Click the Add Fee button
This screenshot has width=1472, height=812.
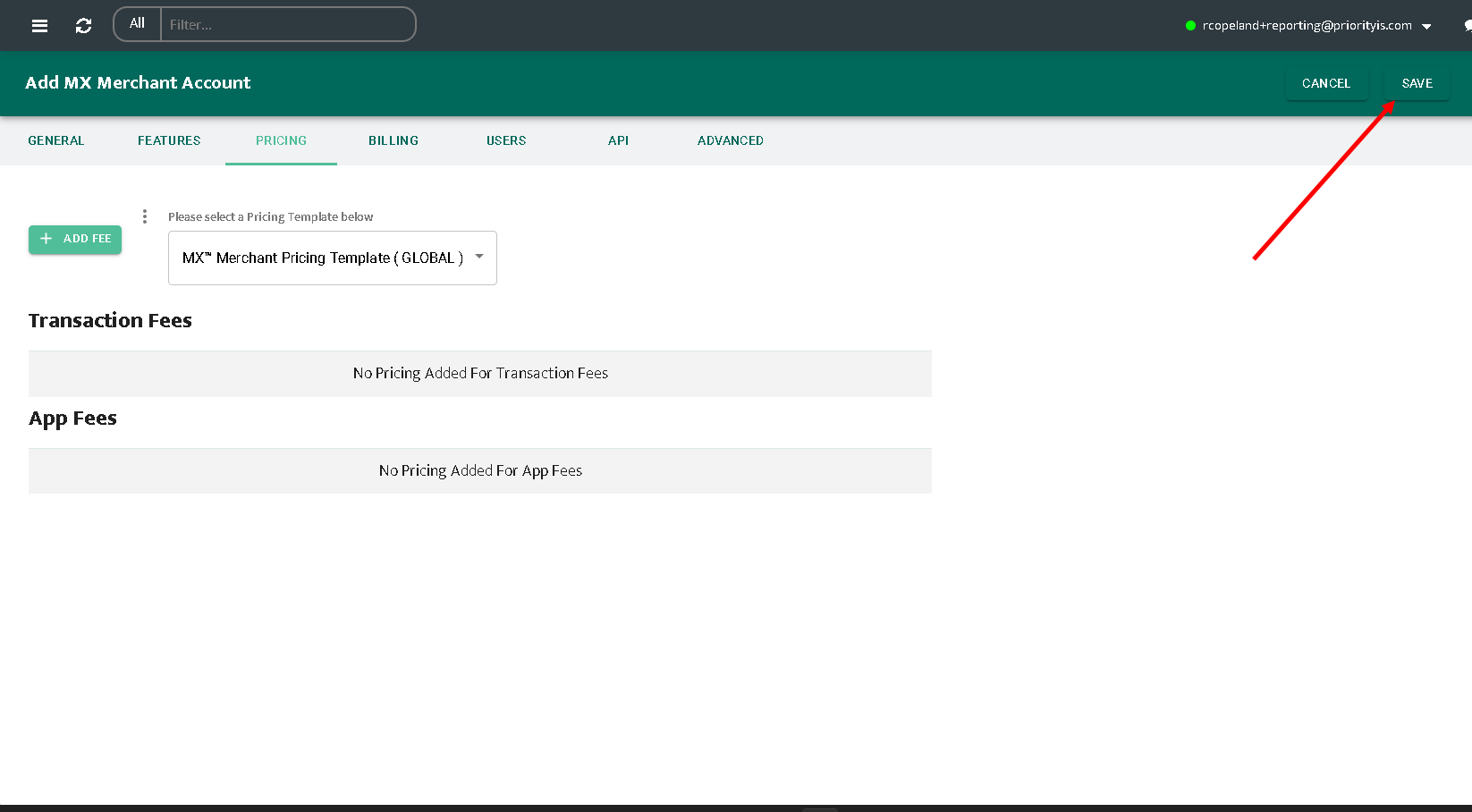point(75,239)
